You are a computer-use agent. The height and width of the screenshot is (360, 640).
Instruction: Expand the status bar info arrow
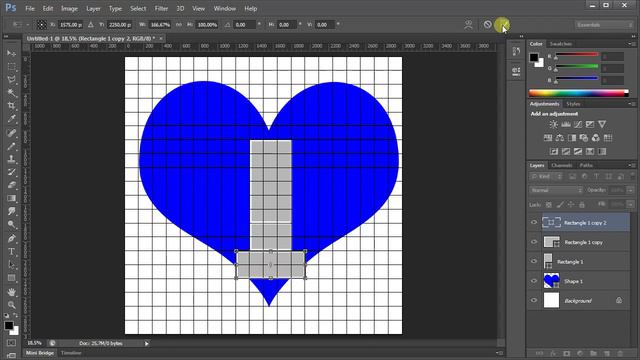tap(146, 343)
